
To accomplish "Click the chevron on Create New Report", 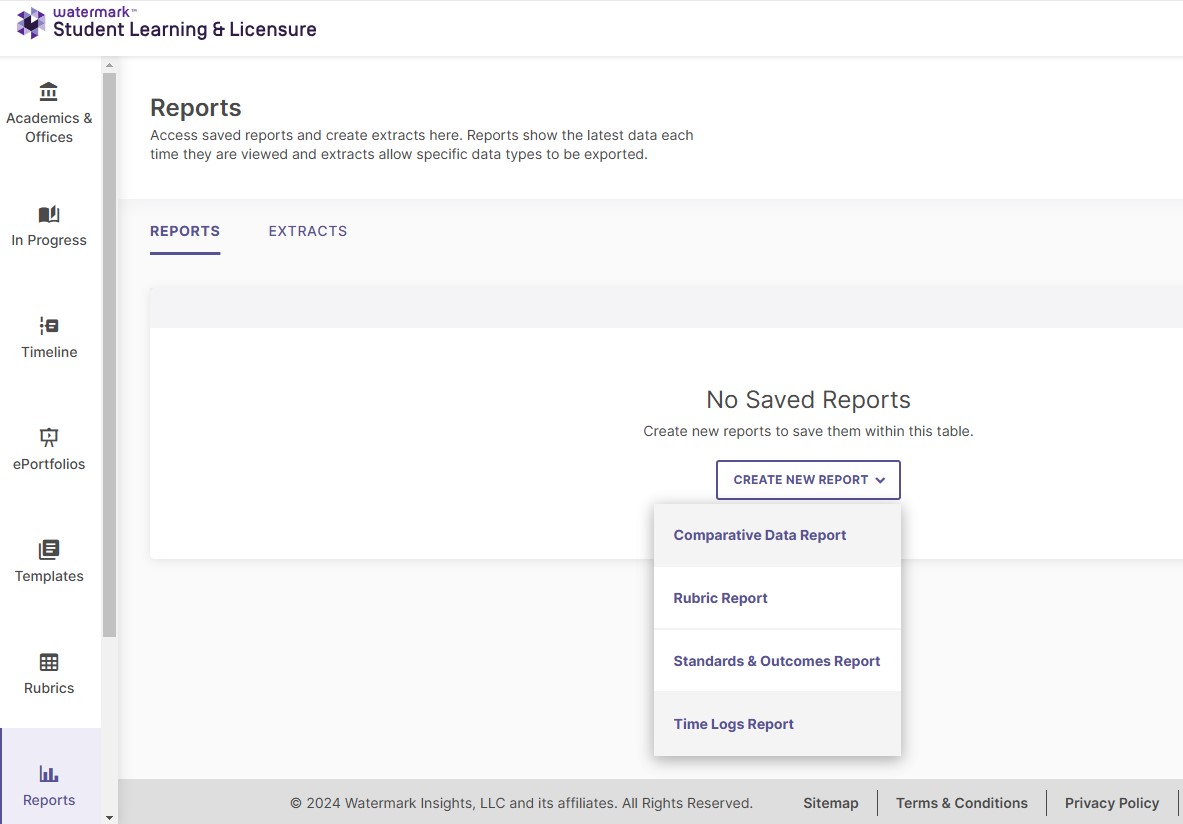I will (880, 480).
